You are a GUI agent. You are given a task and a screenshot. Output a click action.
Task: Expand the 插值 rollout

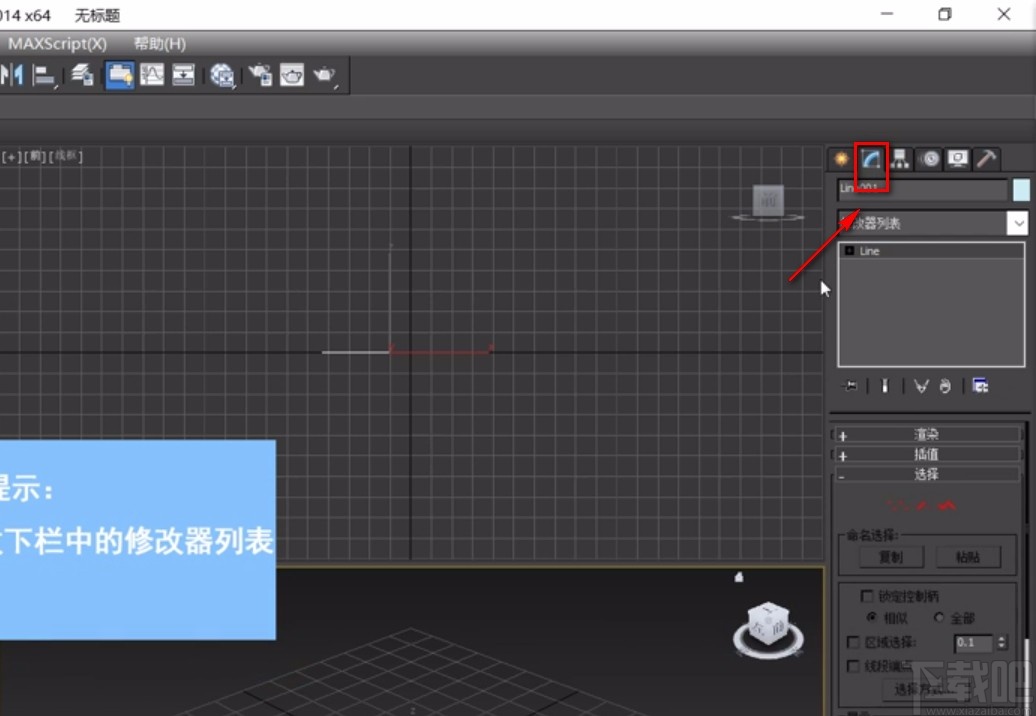click(x=927, y=454)
